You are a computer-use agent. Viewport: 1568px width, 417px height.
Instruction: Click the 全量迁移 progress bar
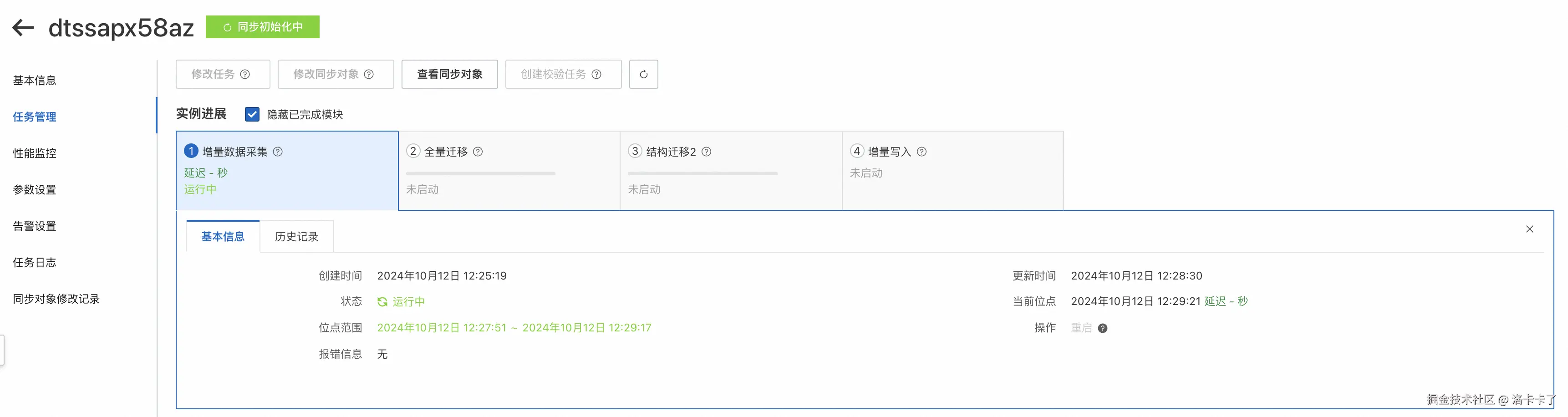(481, 173)
